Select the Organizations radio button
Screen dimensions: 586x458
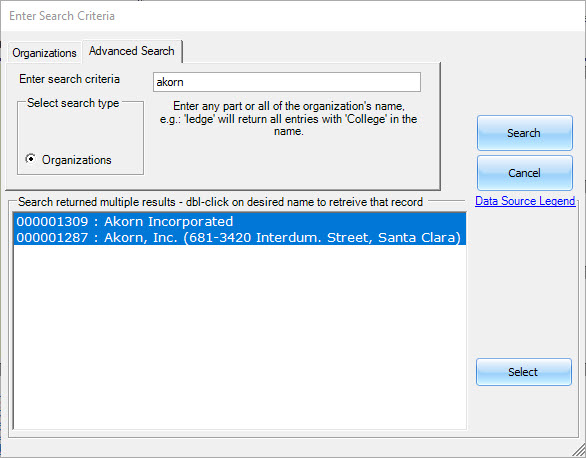(x=31, y=159)
